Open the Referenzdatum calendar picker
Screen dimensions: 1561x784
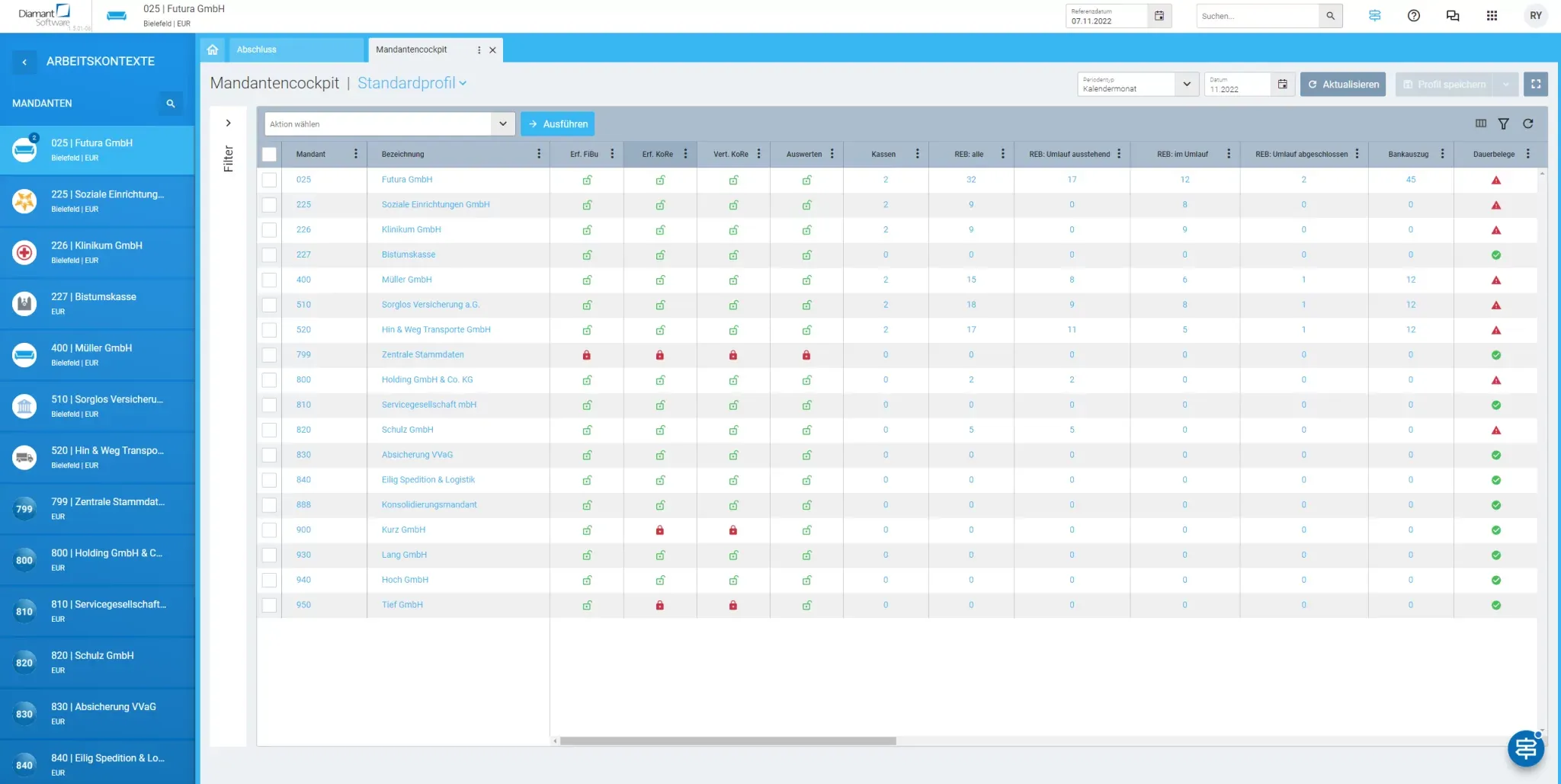1159,16
